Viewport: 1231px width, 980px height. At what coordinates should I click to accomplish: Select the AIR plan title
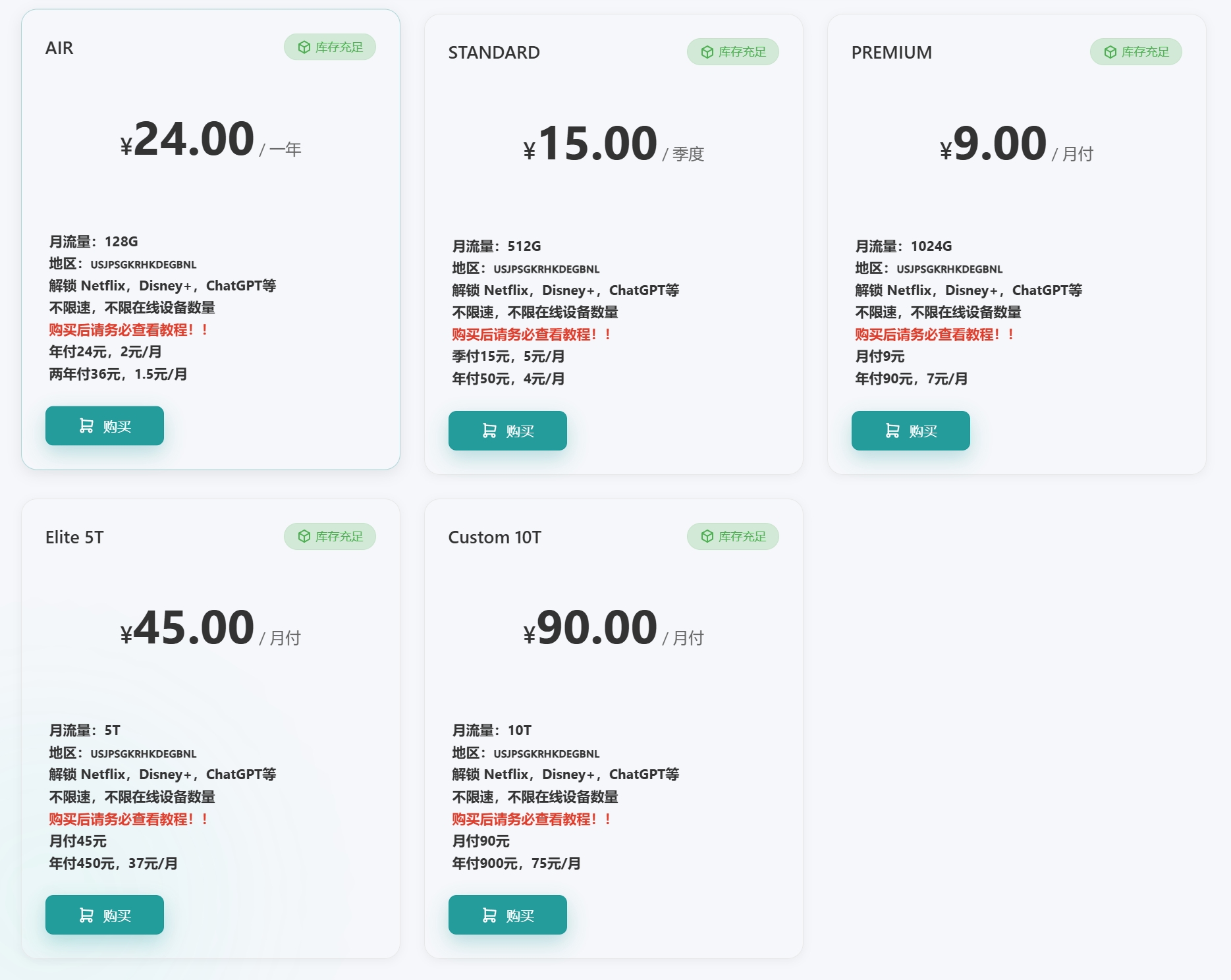pyautogui.click(x=59, y=48)
